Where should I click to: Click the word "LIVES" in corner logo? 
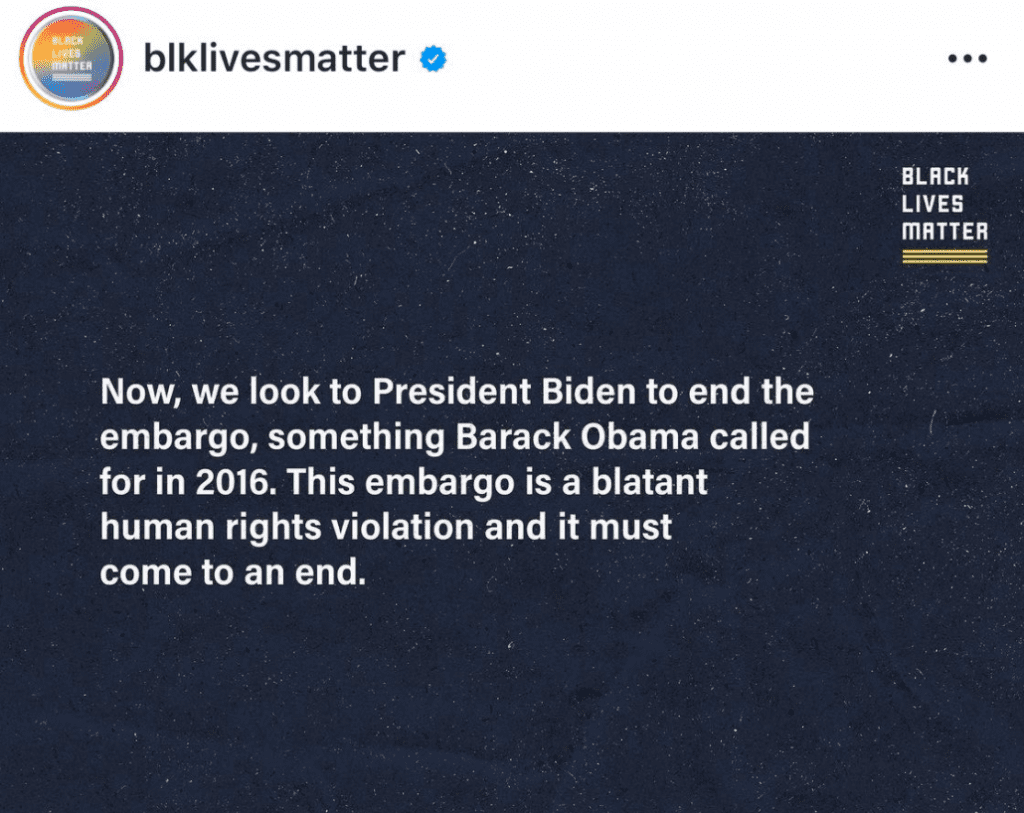tap(932, 204)
